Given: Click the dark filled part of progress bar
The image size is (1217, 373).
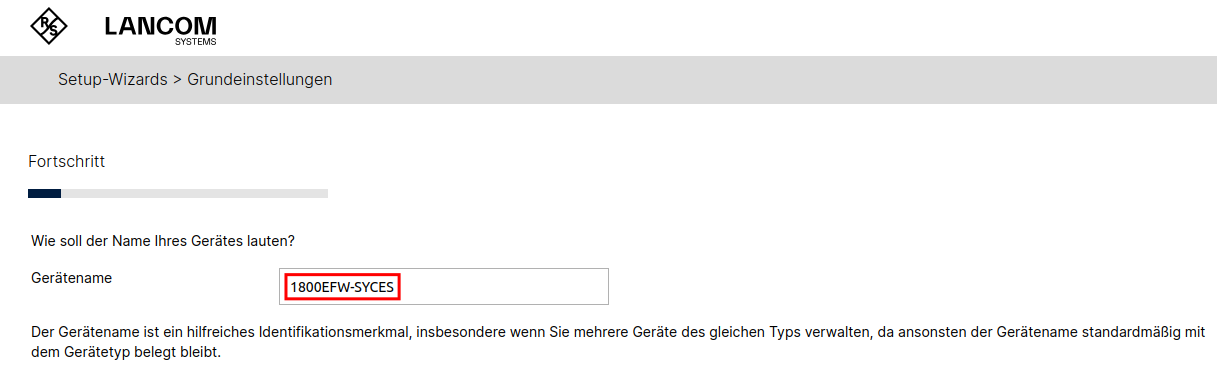Looking at the screenshot, I should [x=44, y=193].
